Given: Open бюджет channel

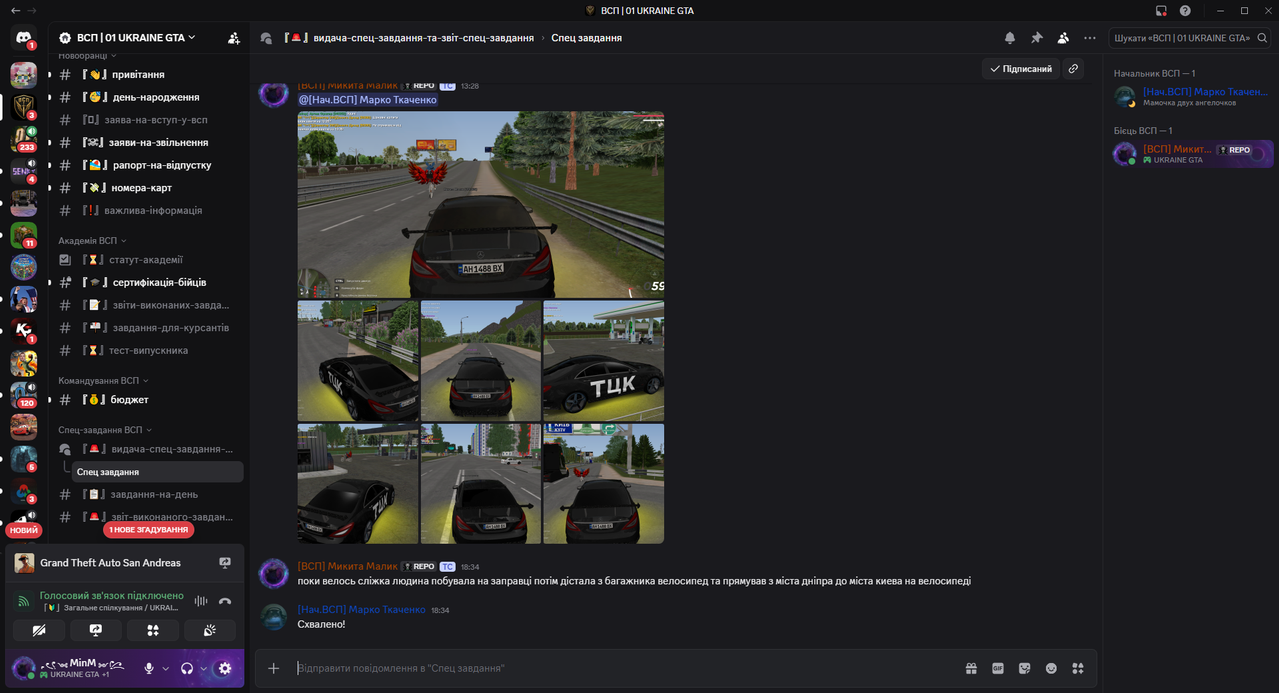Looking at the screenshot, I should [x=146, y=400].
